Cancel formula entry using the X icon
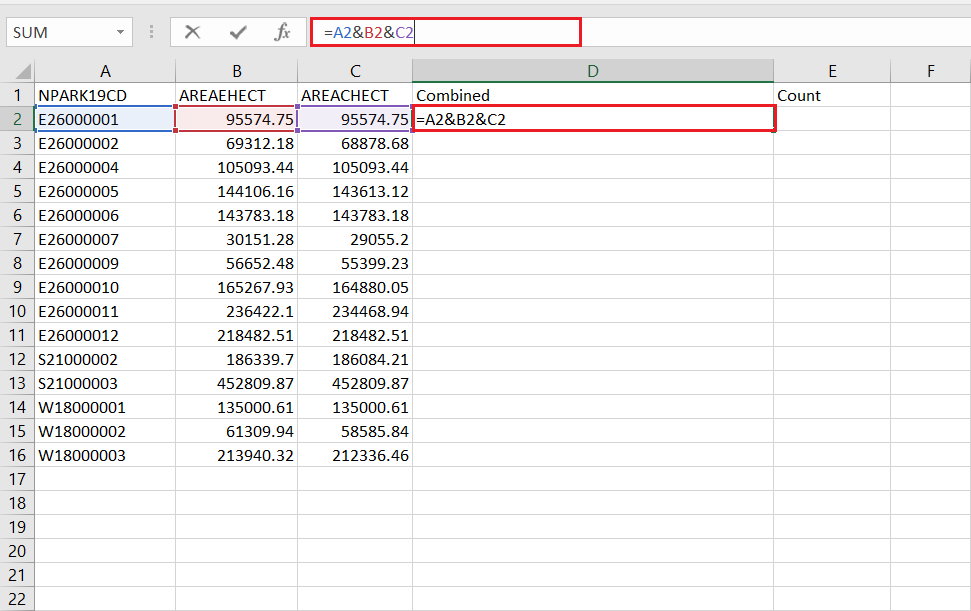971x611 pixels. pyautogui.click(x=191, y=31)
